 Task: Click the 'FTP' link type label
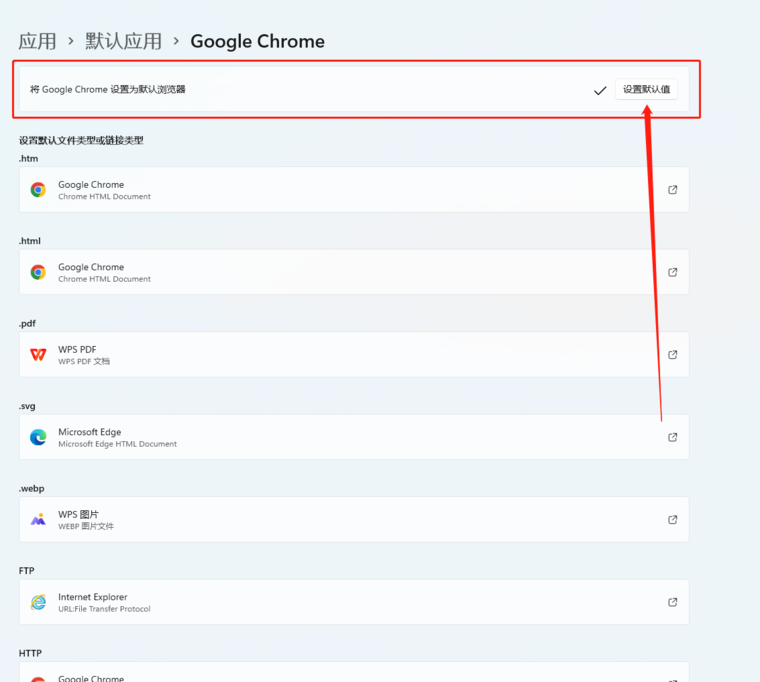click(x=27, y=571)
